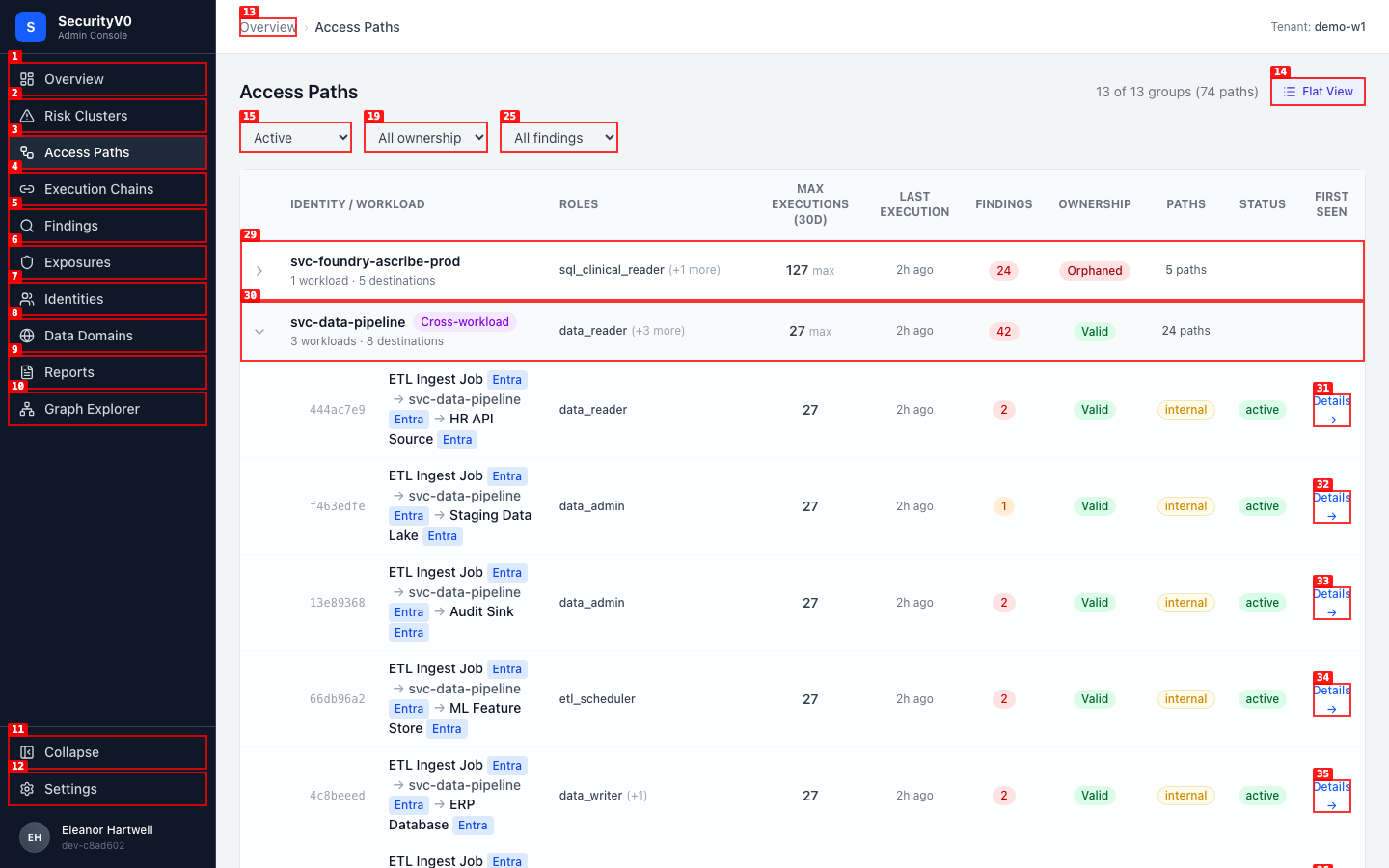Screen dimensions: 1389x868
Task: Click the SecurityV0 logo icon
Action: [x=31, y=27]
